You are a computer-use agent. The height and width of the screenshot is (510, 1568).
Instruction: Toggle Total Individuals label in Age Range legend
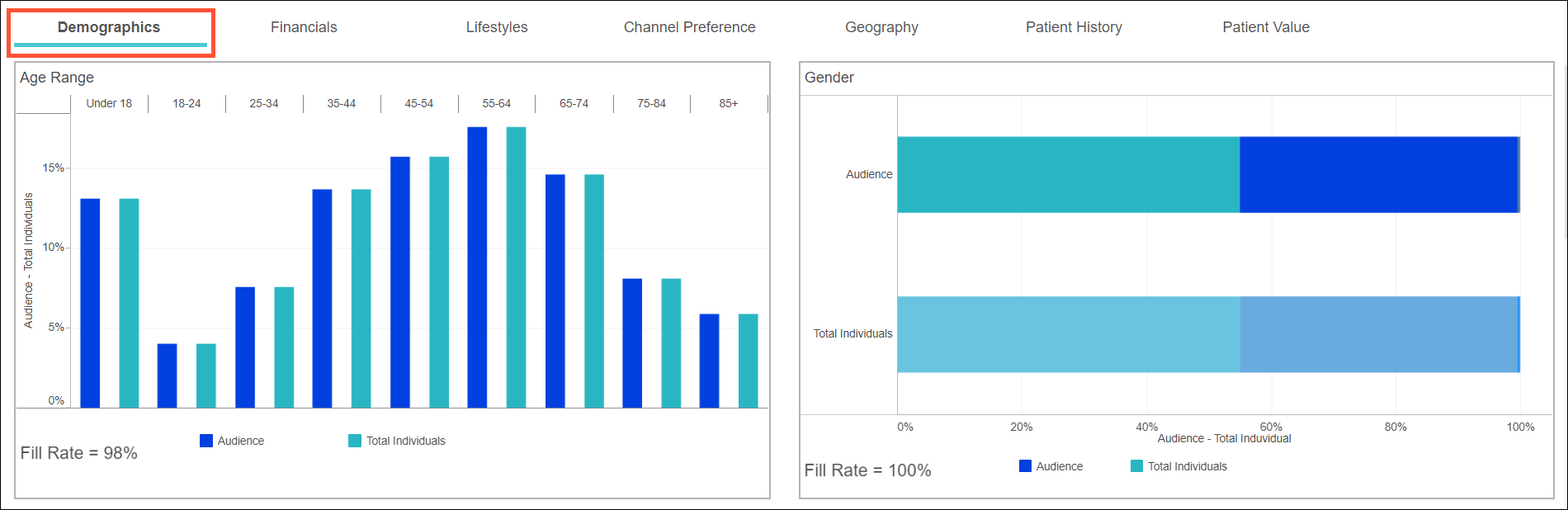405,442
